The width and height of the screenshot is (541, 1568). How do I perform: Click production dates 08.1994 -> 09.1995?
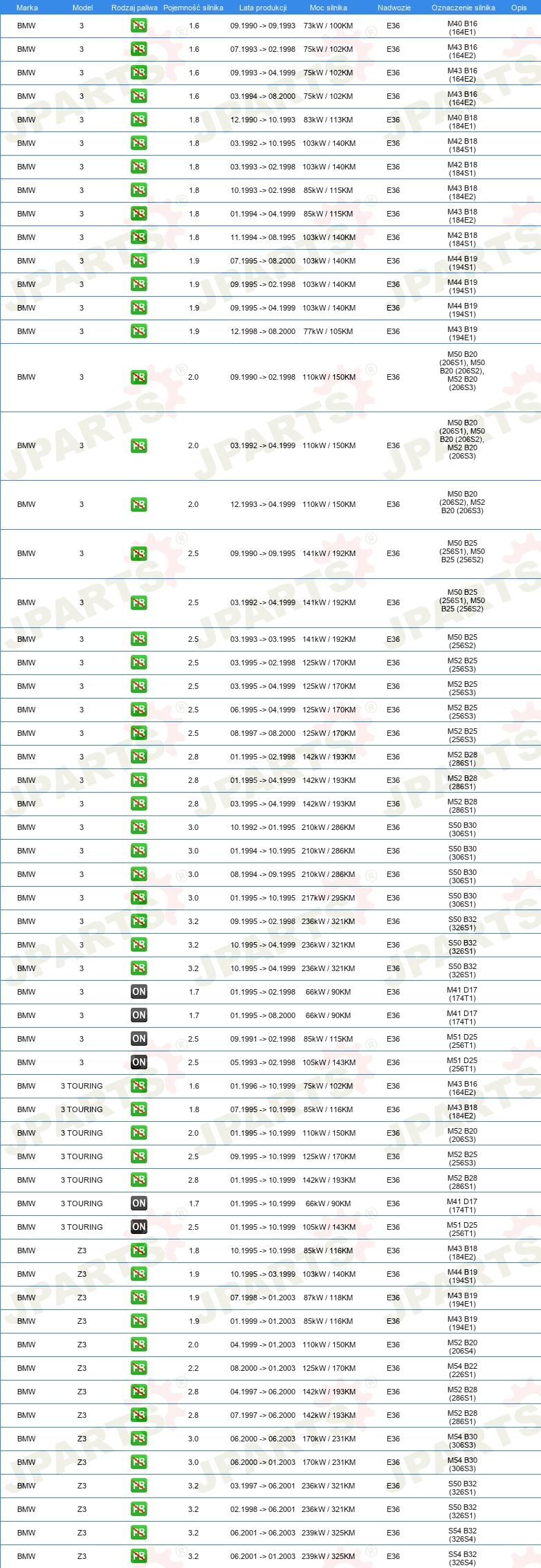coord(263,874)
